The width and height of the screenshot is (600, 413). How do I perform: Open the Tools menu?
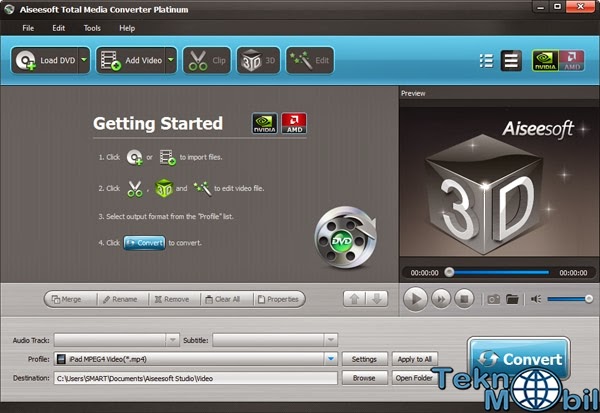pos(92,28)
